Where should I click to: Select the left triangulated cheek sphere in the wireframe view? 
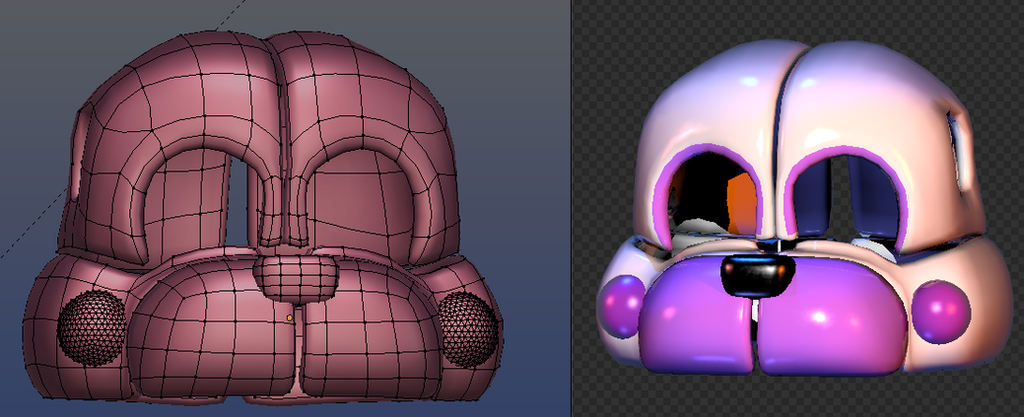pos(91,328)
